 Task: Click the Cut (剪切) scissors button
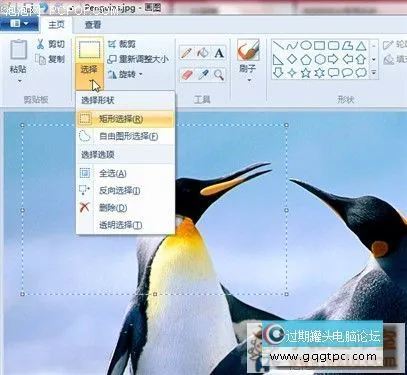(x=50, y=44)
